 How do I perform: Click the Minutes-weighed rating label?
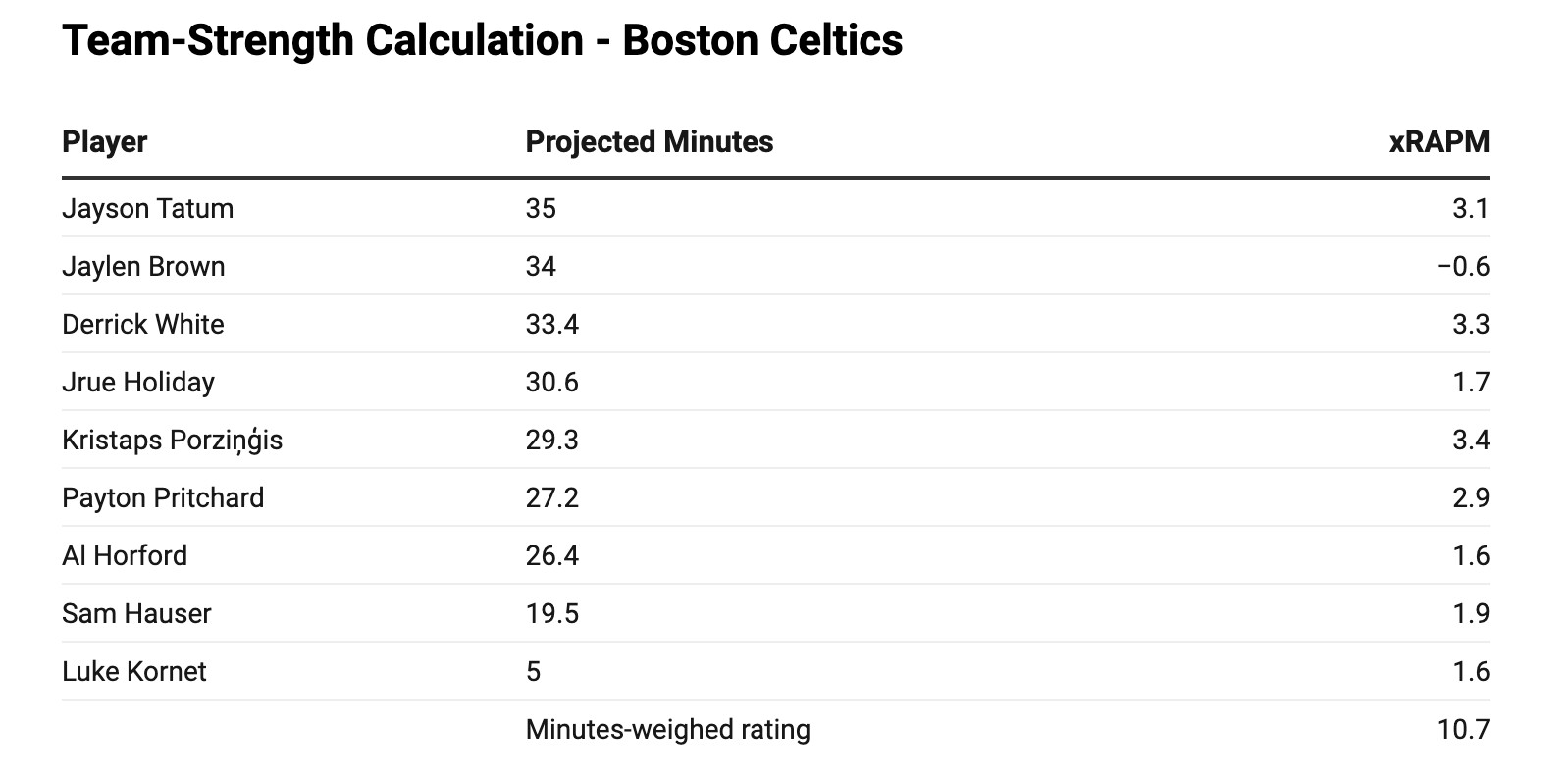click(667, 730)
